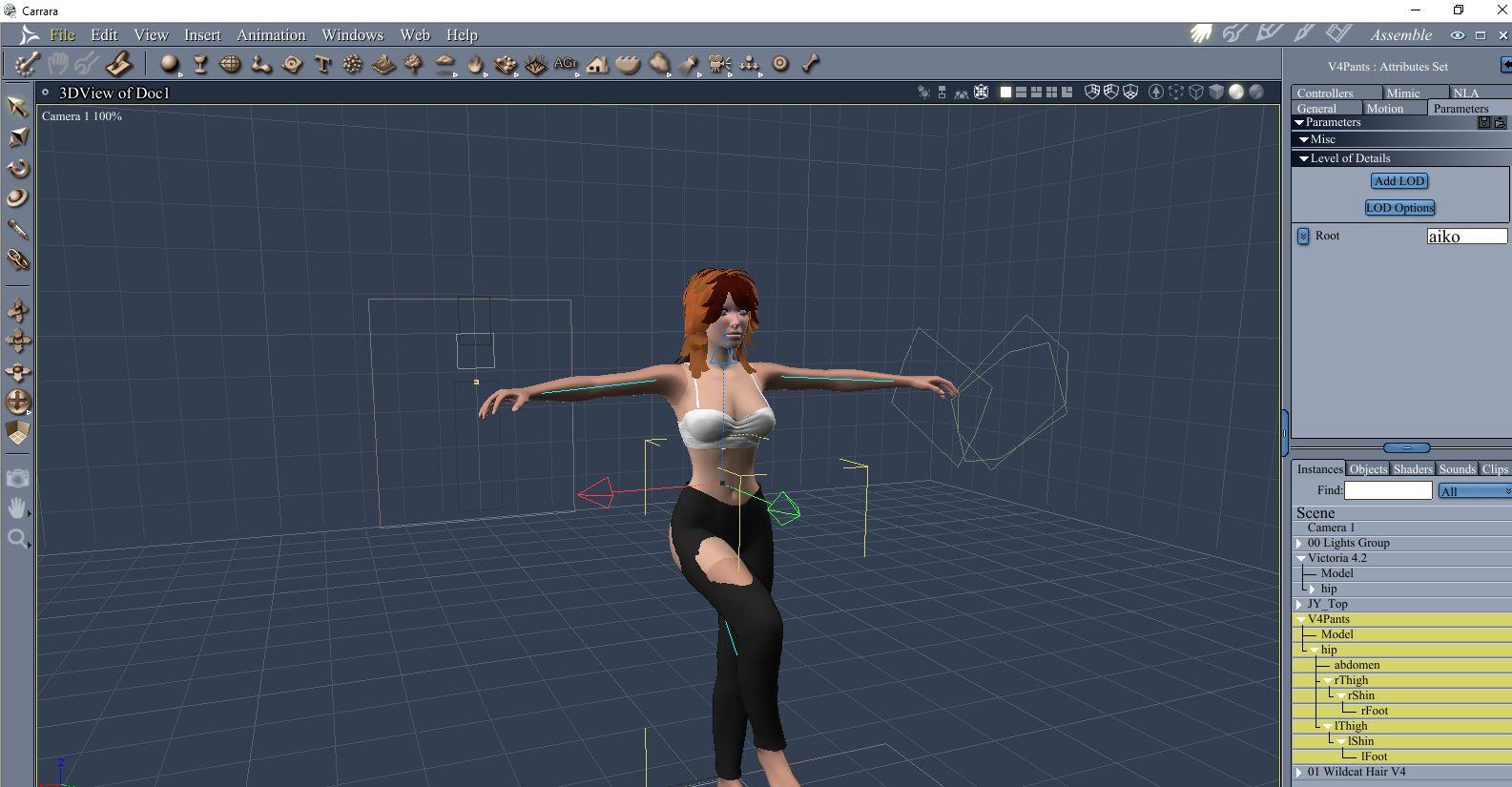Open the Render room film strip icon
Screen dimensions: 1512x787
pyautogui.click(x=1338, y=33)
